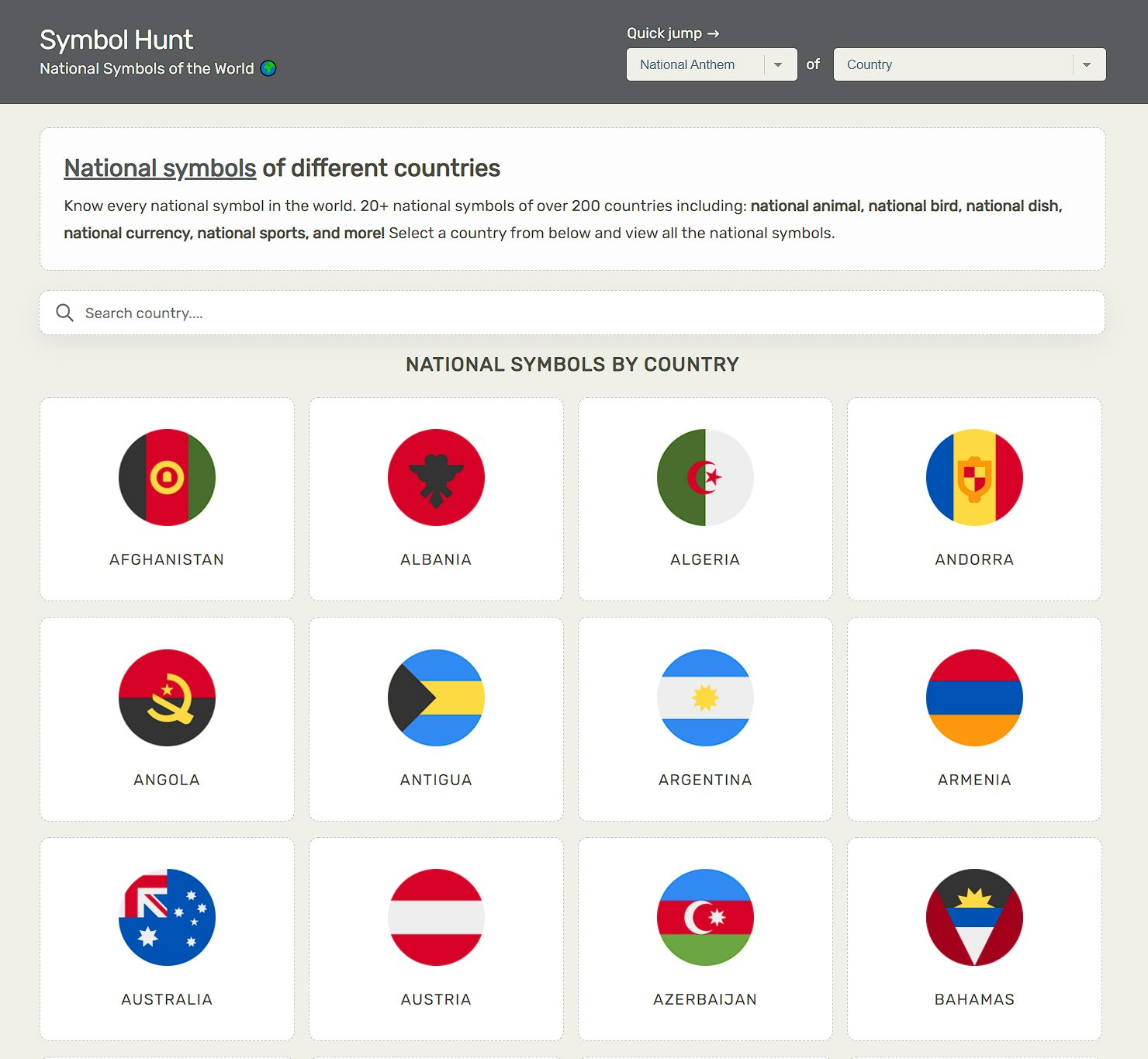Image resolution: width=1148 pixels, height=1059 pixels.
Task: Select the Argentina sun flag icon
Action: coord(704,697)
